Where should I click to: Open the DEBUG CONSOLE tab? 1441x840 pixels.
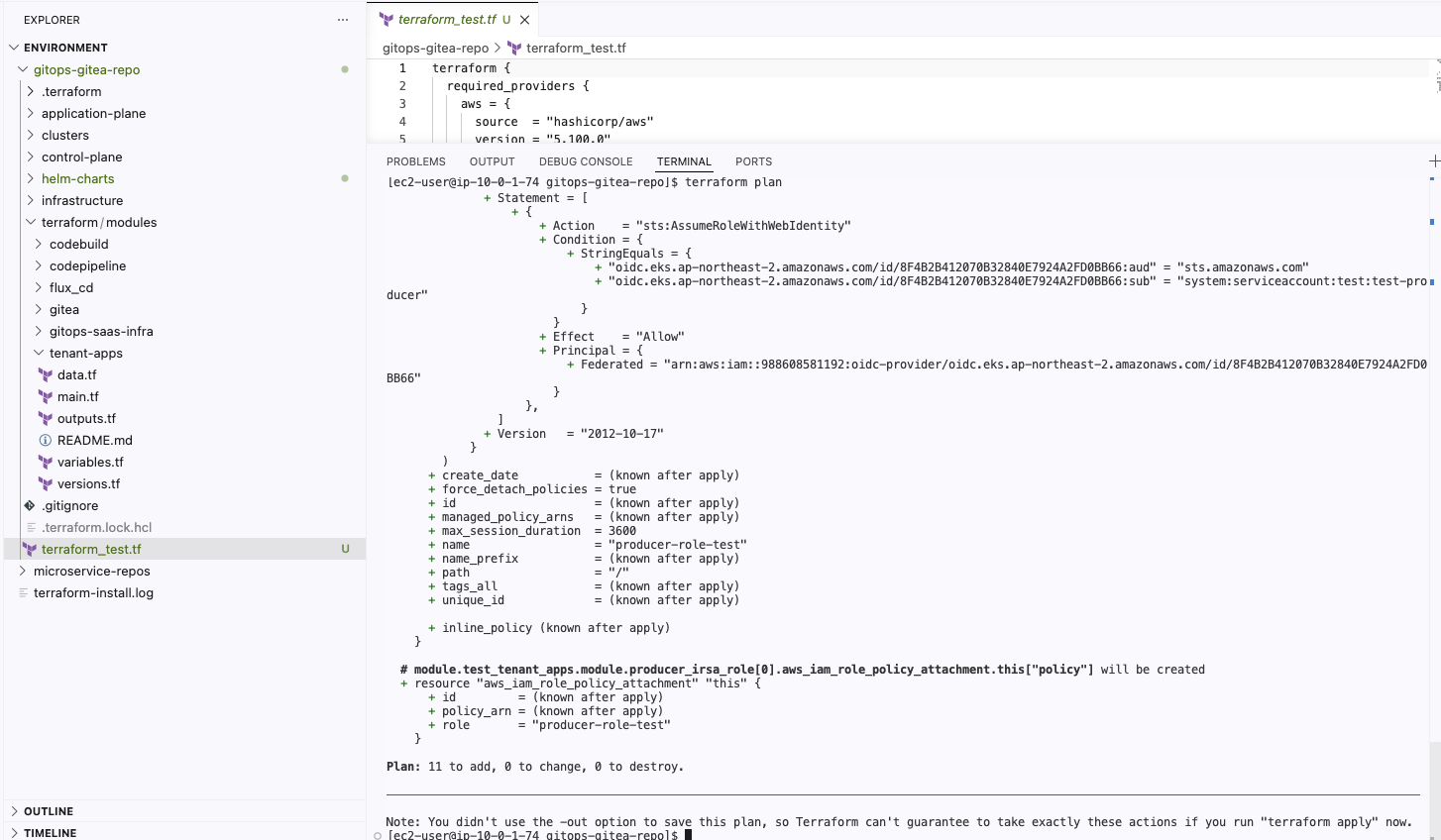coord(585,161)
